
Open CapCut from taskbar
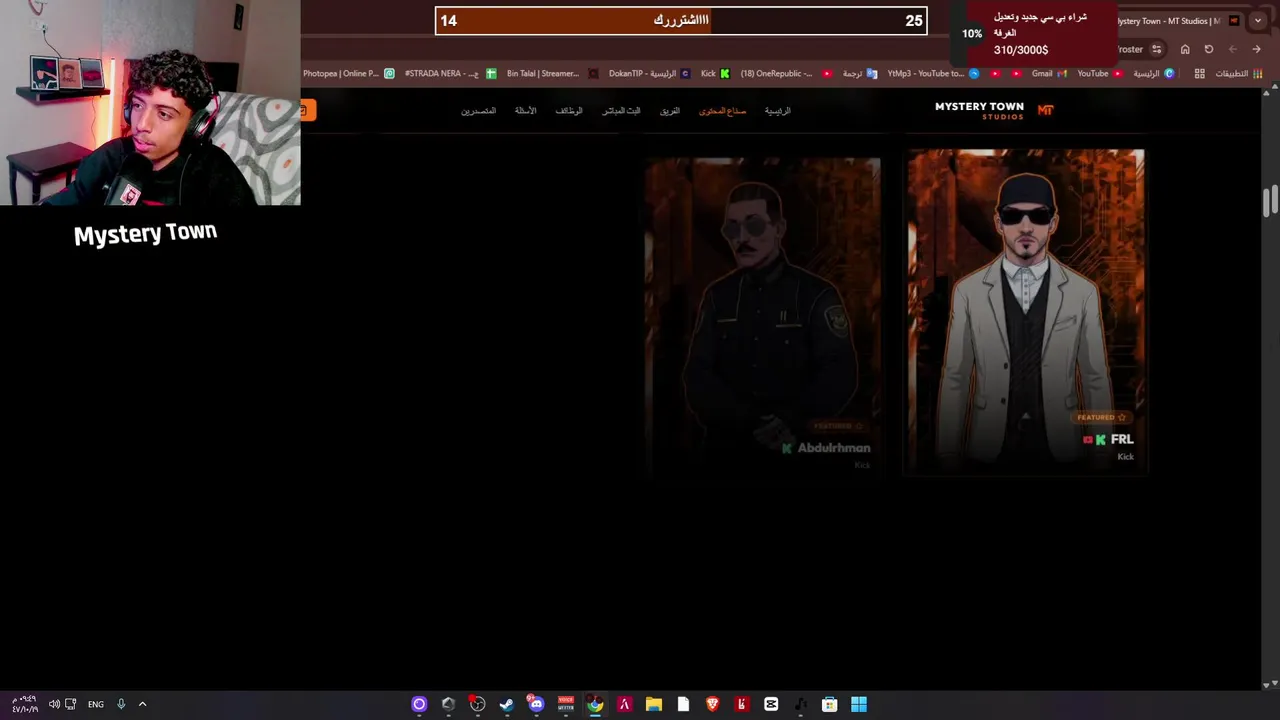771,704
